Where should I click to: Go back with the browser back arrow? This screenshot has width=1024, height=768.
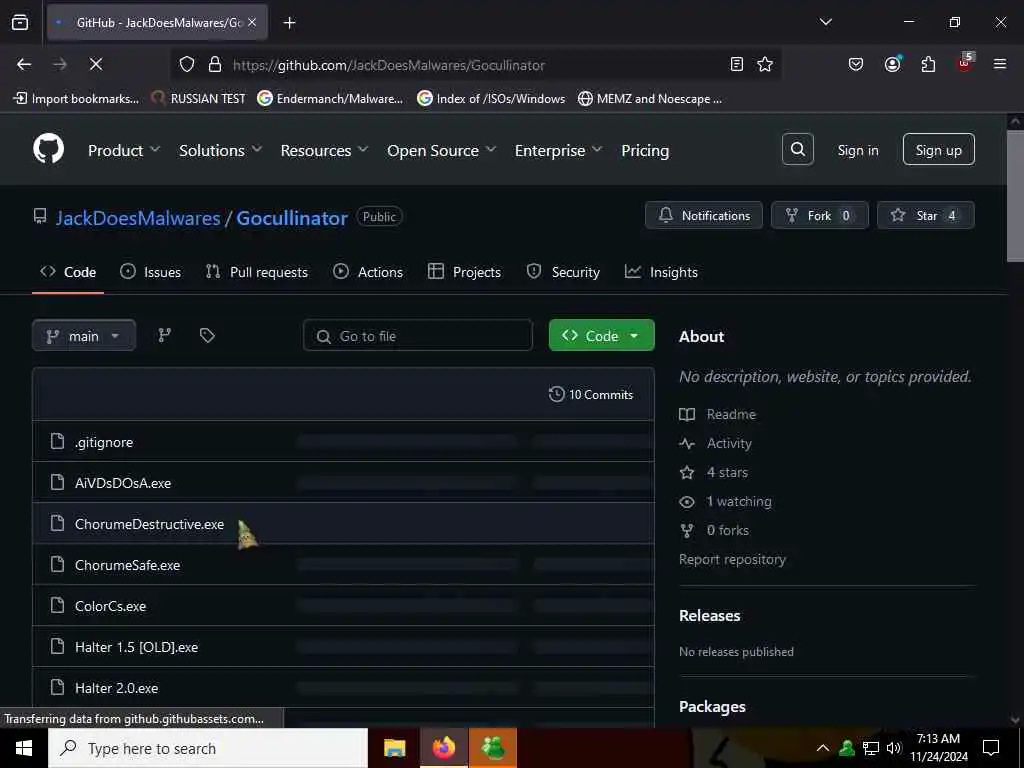coord(24,64)
